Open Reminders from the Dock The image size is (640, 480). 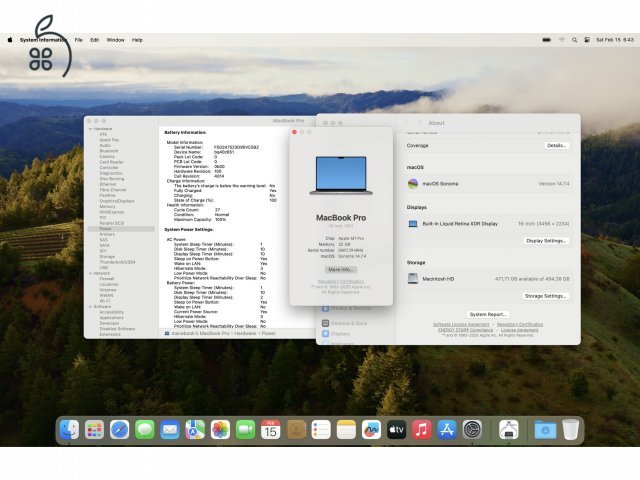321,430
